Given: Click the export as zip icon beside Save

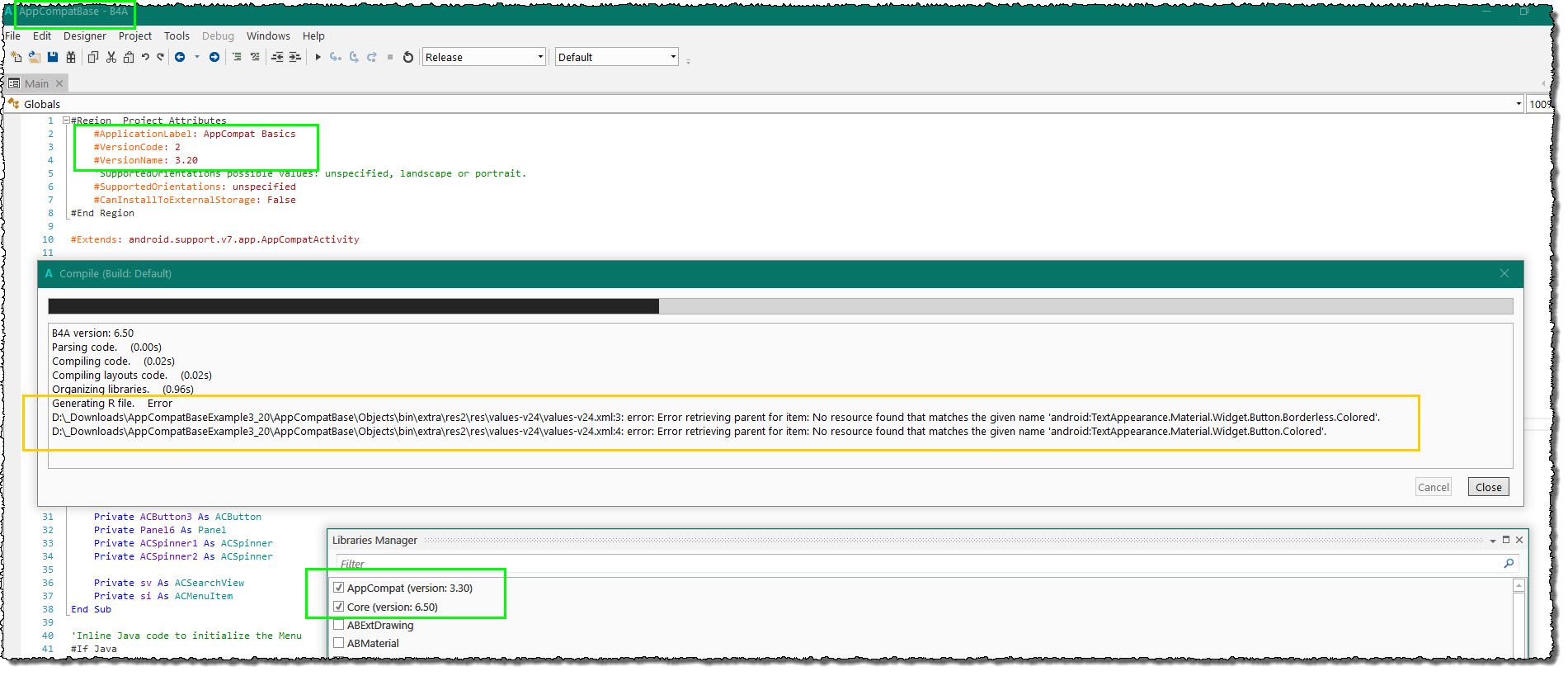Looking at the screenshot, I should (x=71, y=57).
